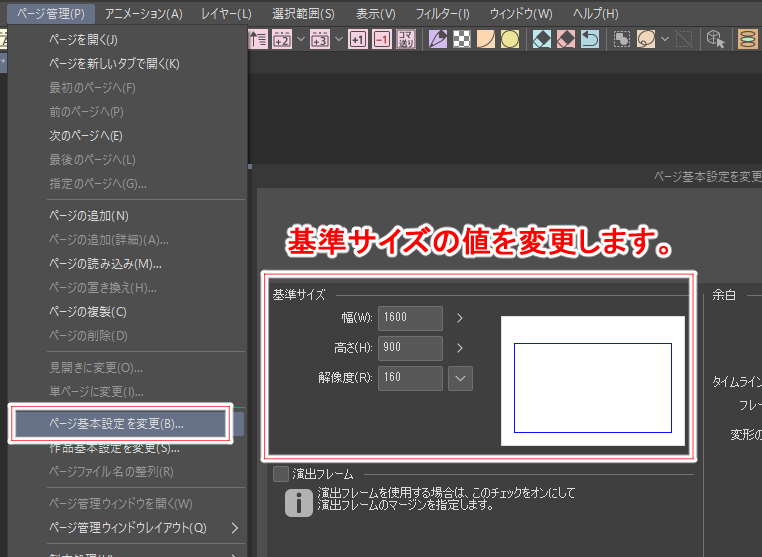Screen dimensions: 762x557
Task: Select the lasso selection icon
Action: pos(646,39)
